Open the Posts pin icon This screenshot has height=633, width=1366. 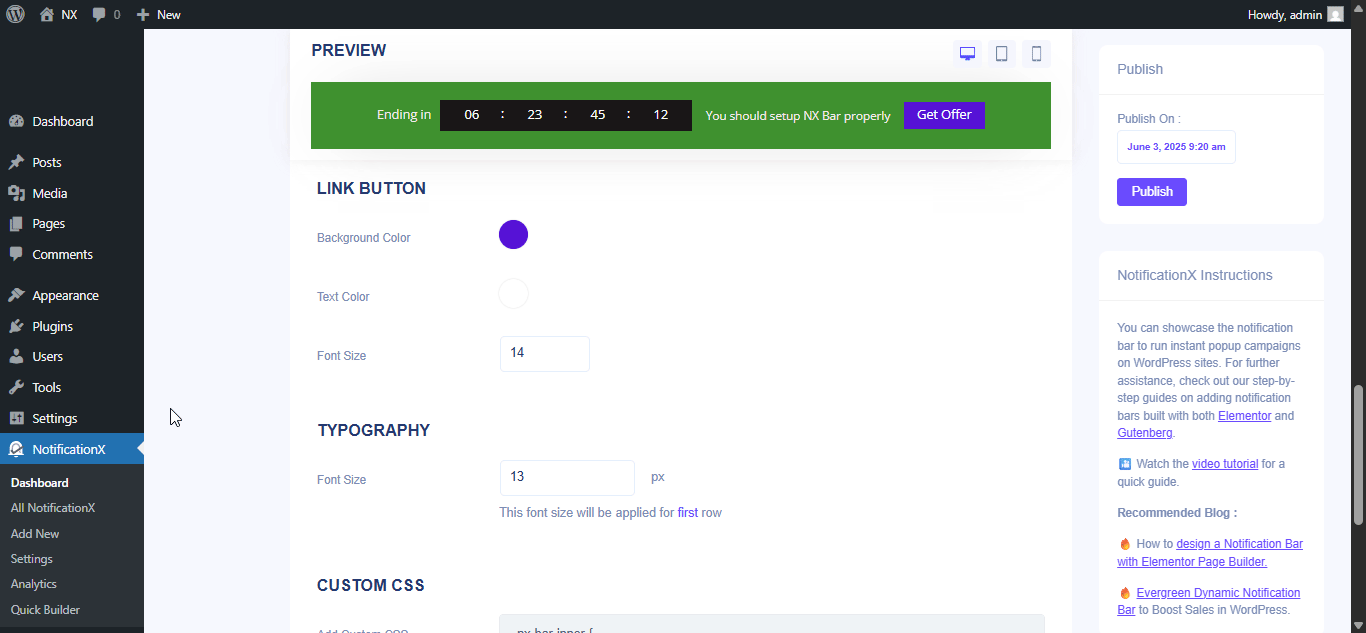click(16, 162)
